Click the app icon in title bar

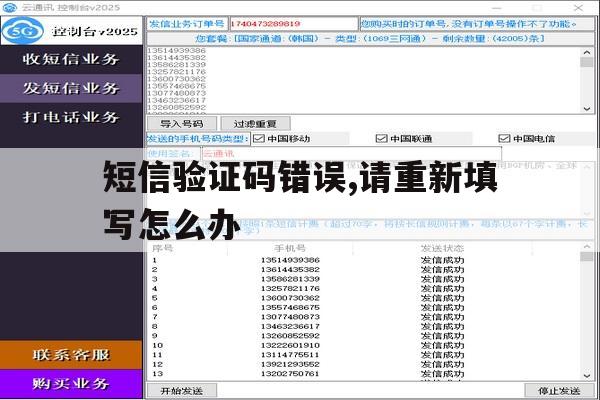coord(10,7)
